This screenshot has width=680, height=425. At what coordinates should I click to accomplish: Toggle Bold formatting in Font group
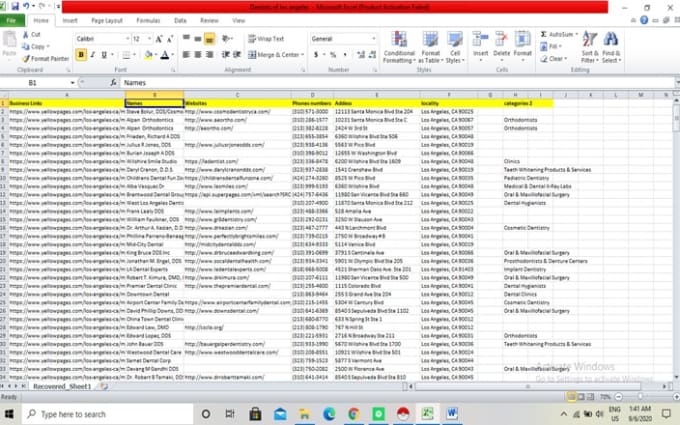(81, 55)
